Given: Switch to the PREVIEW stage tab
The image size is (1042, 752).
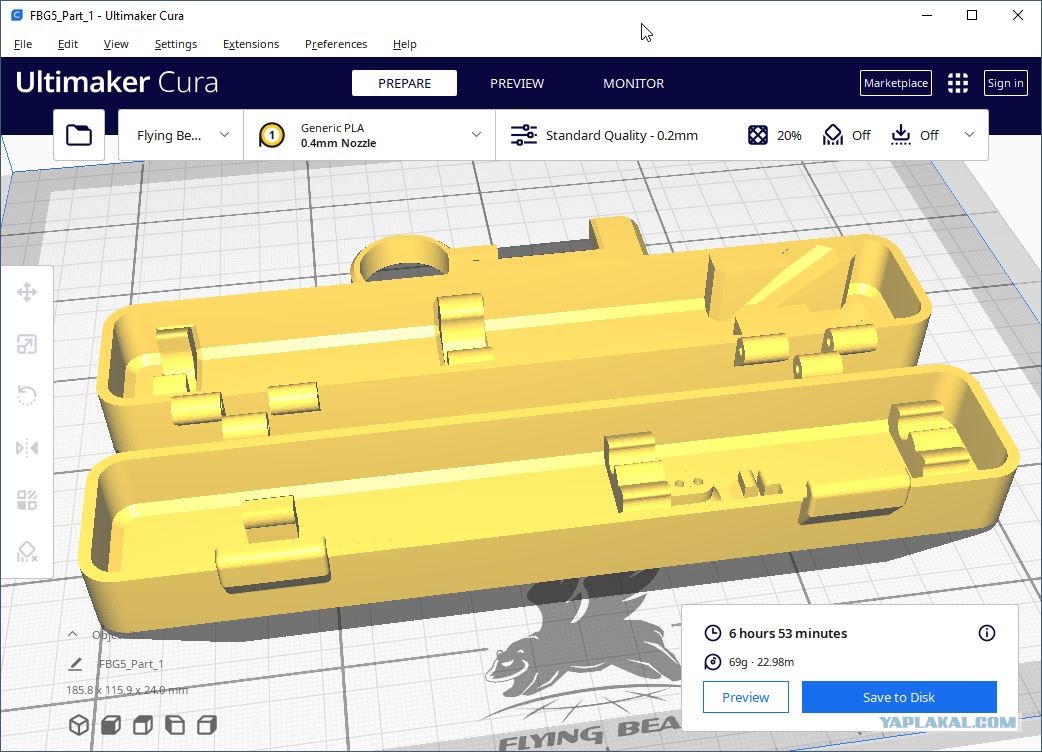Looking at the screenshot, I should coord(517,83).
